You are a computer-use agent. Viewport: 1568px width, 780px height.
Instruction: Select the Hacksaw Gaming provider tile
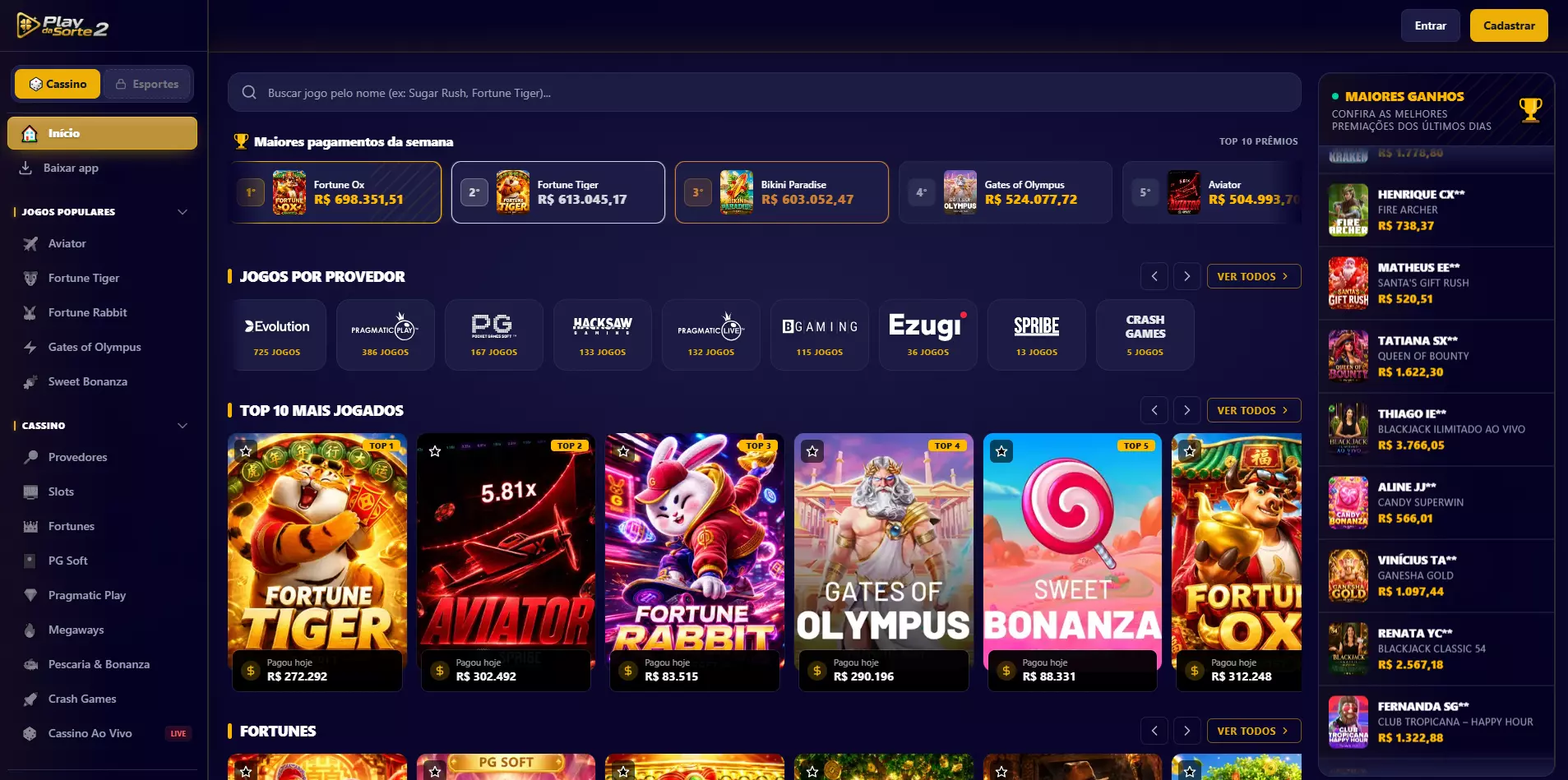tap(603, 335)
